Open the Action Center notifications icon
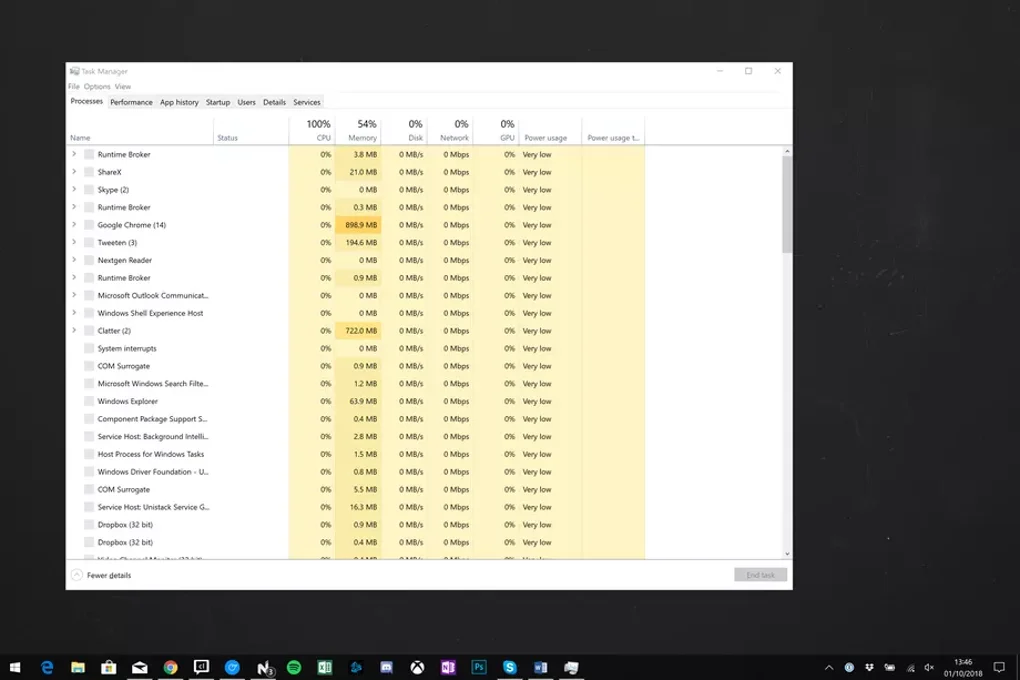Screen dimensions: 1020x680 [999, 667]
